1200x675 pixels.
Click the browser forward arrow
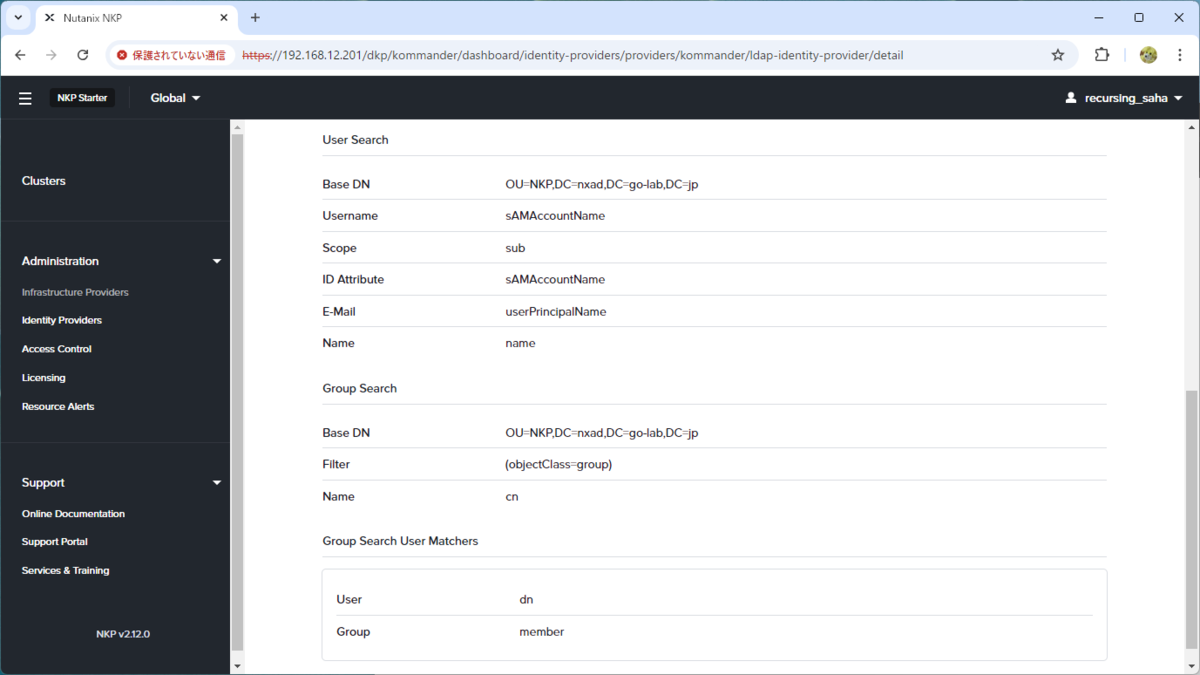[x=51, y=55]
